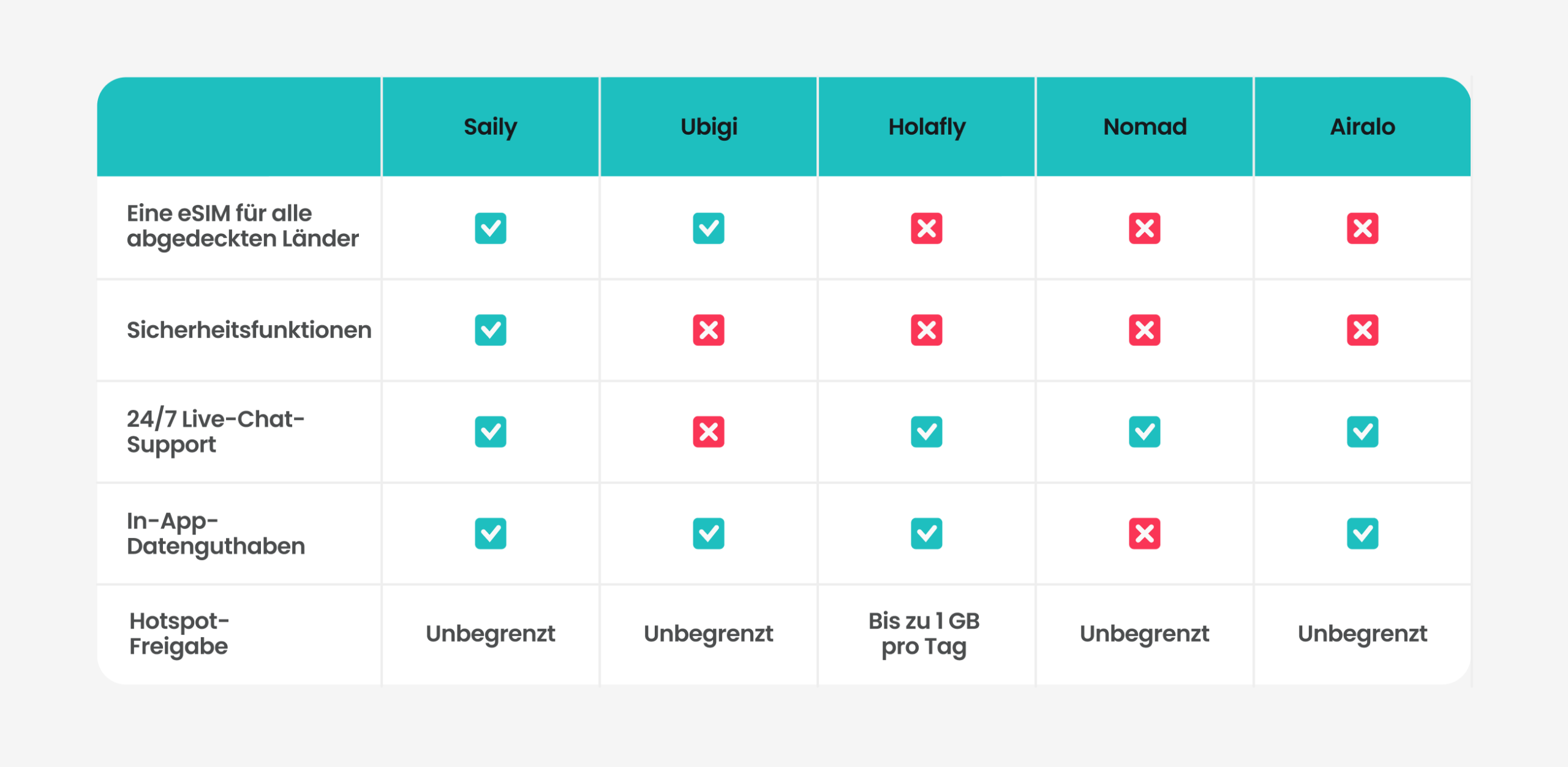Click Nomad's checkmark for 24/7 Live-Chat-Support

[x=1145, y=432]
